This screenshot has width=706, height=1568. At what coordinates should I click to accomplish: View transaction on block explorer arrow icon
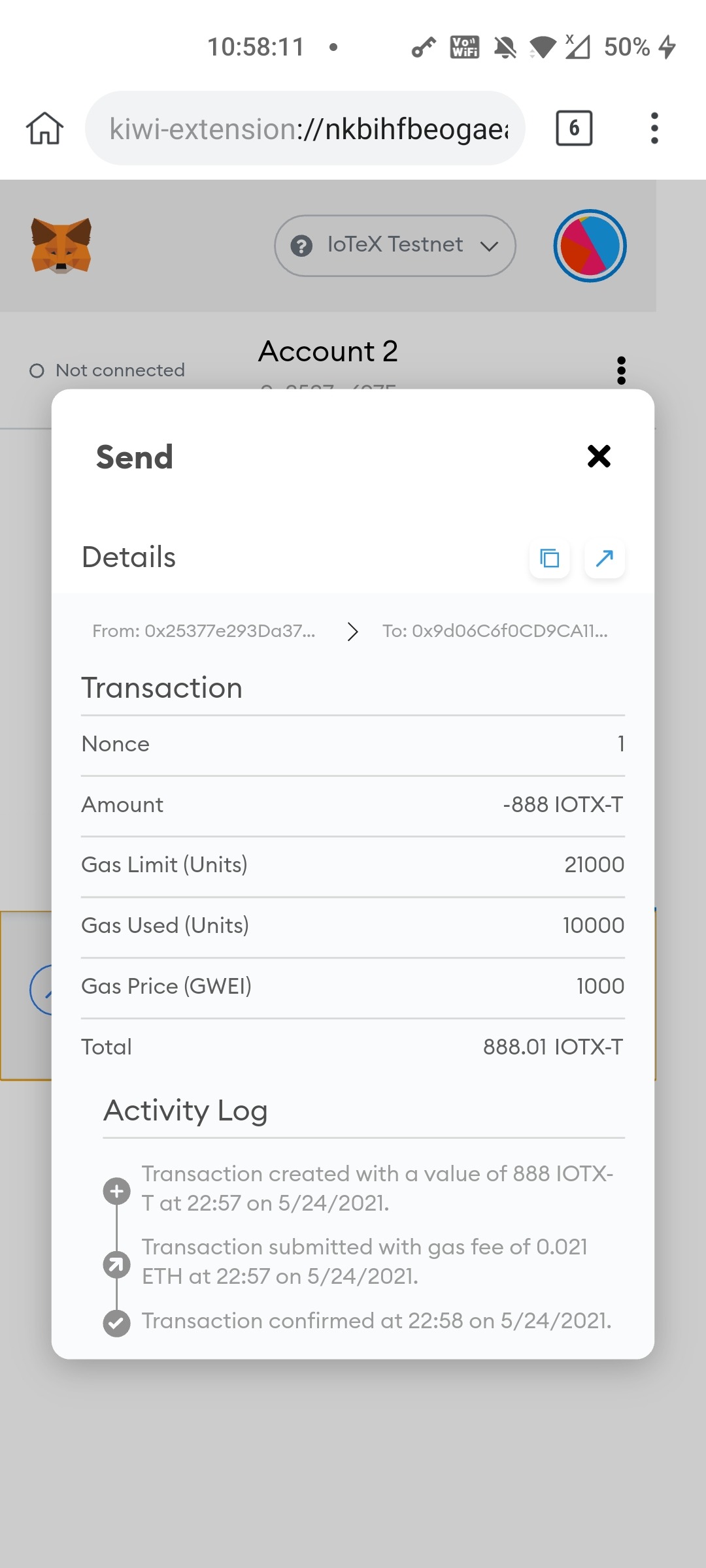point(604,558)
